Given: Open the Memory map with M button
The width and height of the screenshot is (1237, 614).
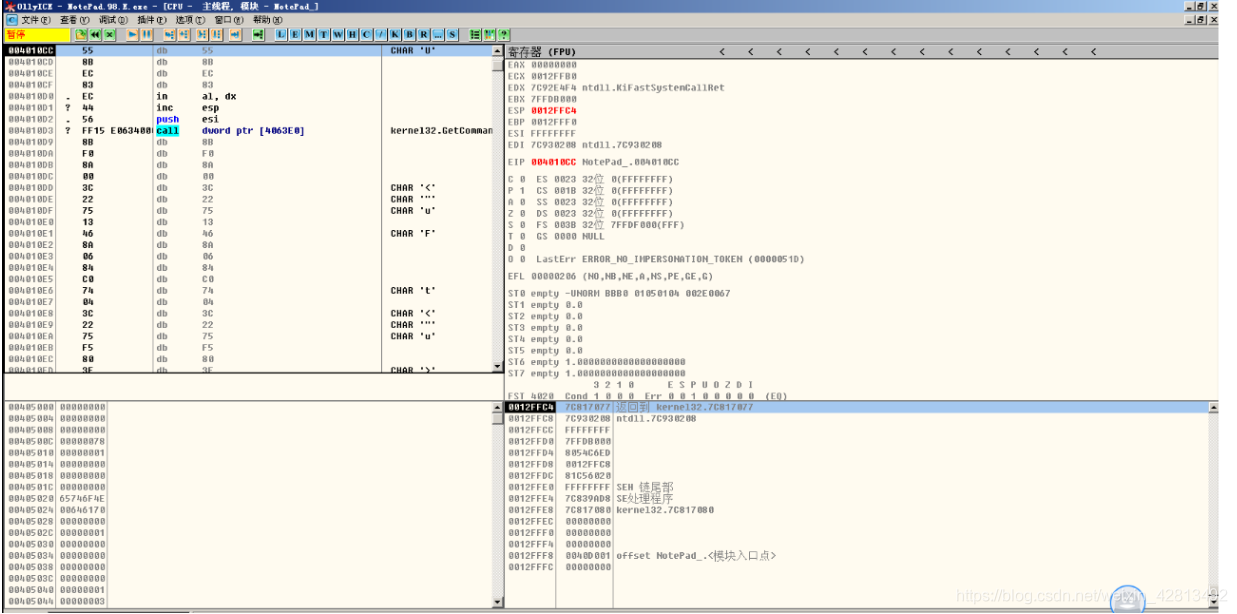Looking at the screenshot, I should pyautogui.click(x=309, y=34).
